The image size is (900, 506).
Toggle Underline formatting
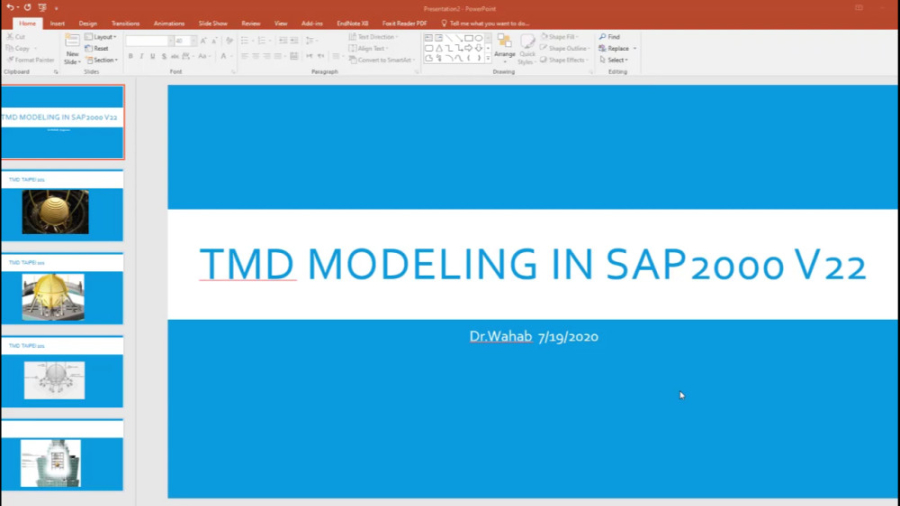[x=152, y=56]
